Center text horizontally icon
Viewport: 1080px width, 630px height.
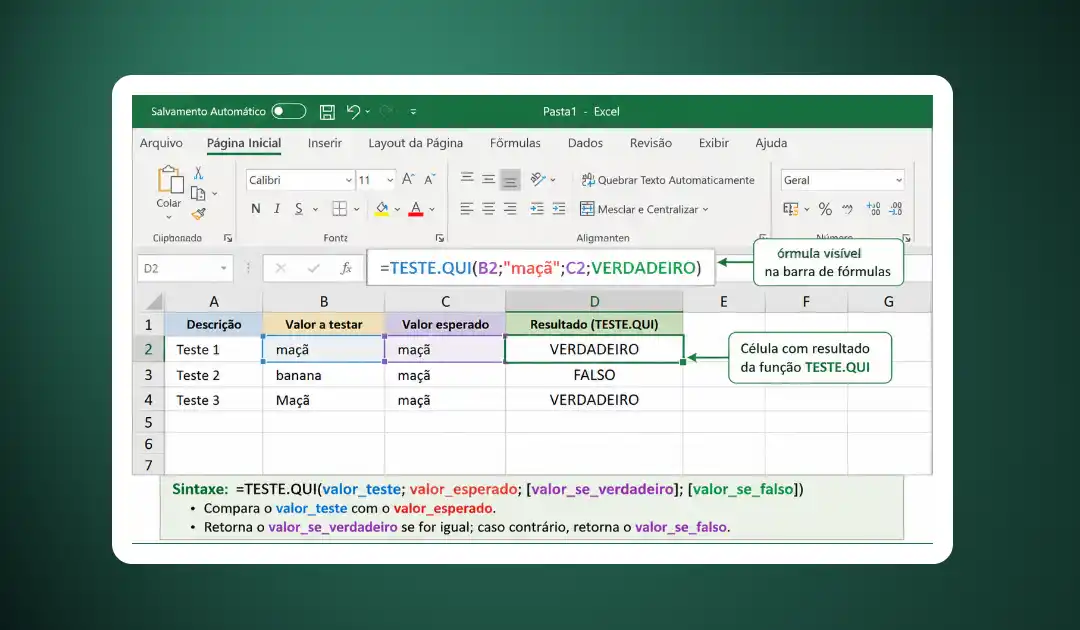click(488, 209)
